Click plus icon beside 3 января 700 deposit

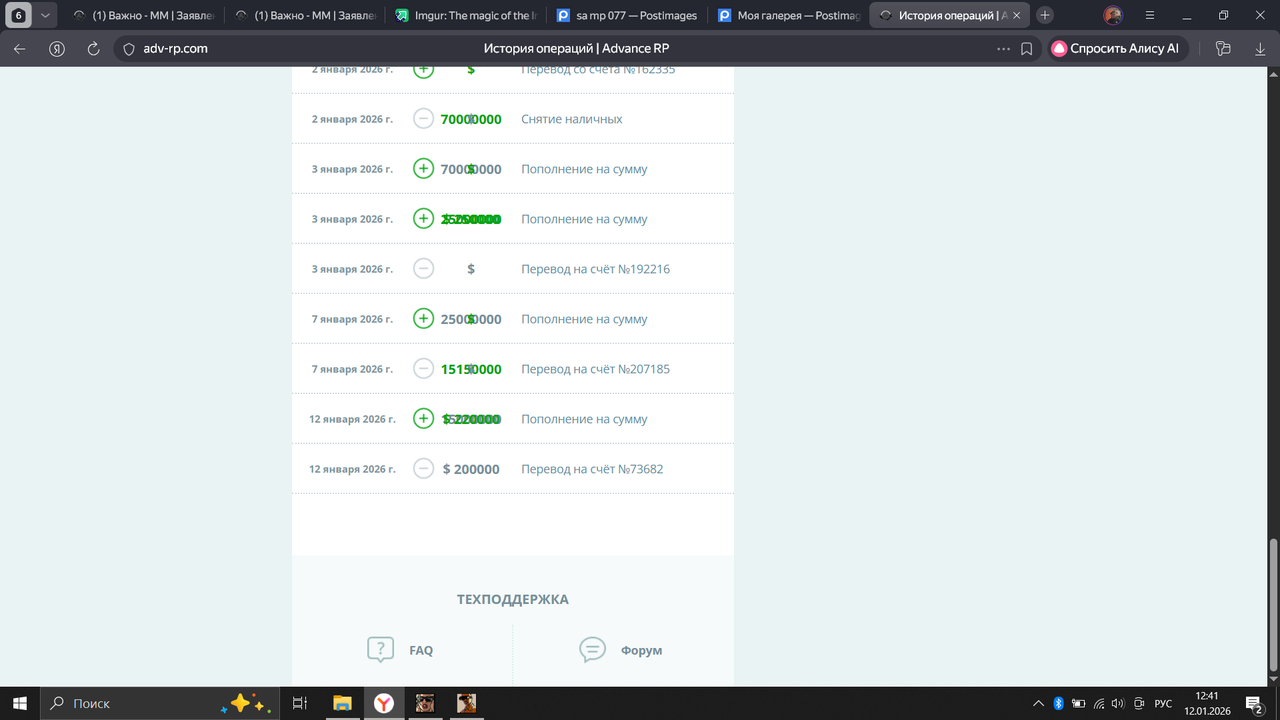pos(423,169)
